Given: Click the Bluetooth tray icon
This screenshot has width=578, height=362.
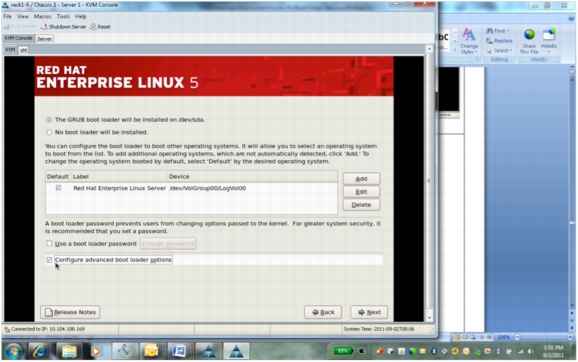Looking at the screenshot, I should tap(434, 351).
